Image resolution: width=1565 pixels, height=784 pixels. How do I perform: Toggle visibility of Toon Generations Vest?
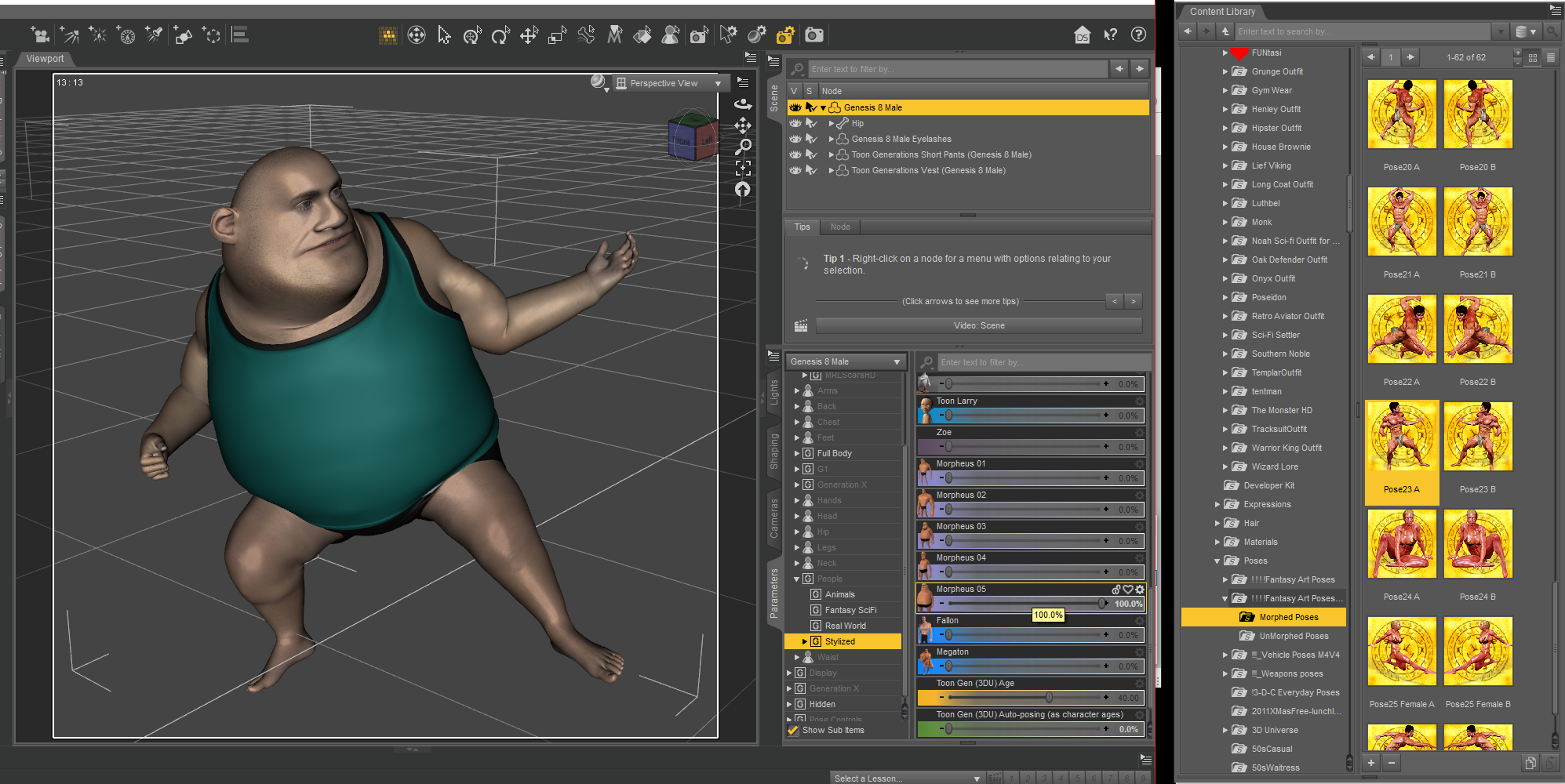pos(795,170)
